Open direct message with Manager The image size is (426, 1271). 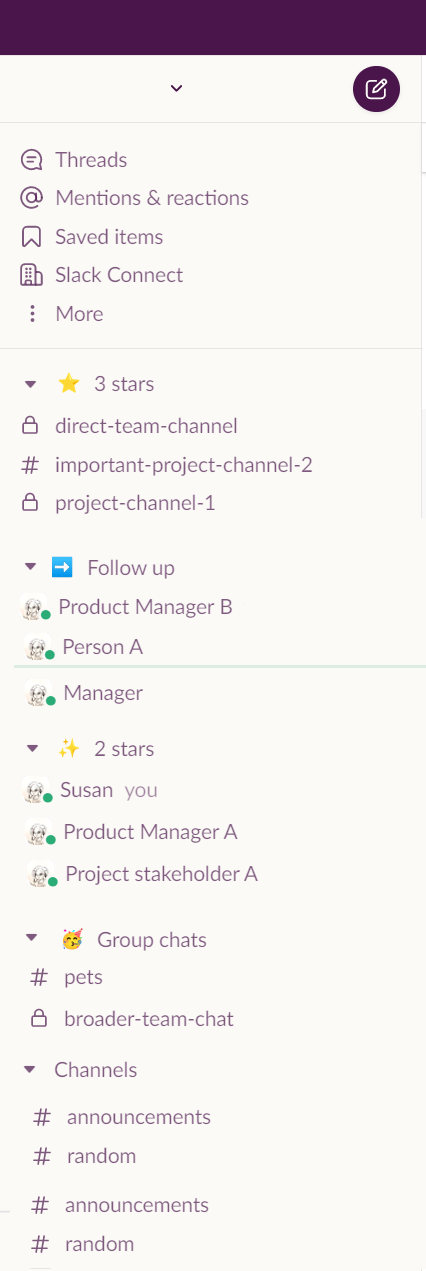[x=84, y=693]
